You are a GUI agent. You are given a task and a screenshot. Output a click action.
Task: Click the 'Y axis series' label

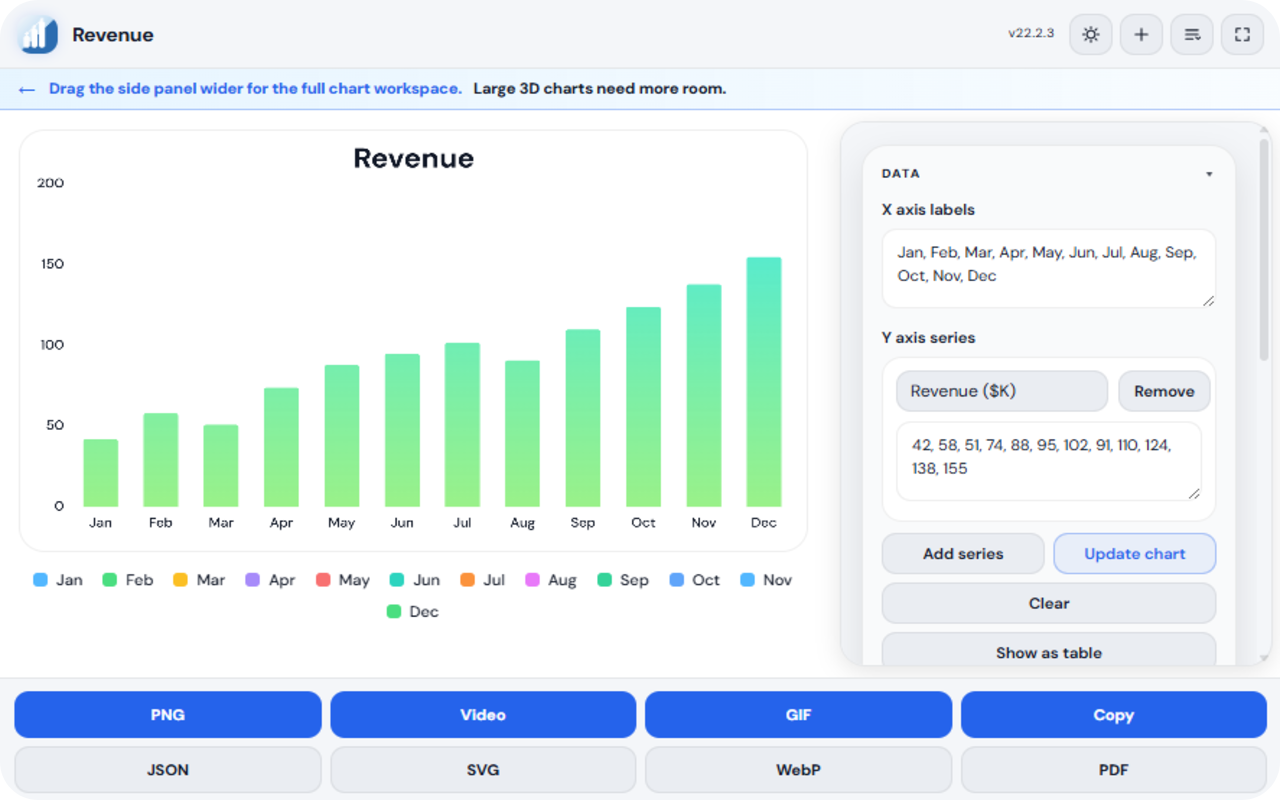pos(928,338)
